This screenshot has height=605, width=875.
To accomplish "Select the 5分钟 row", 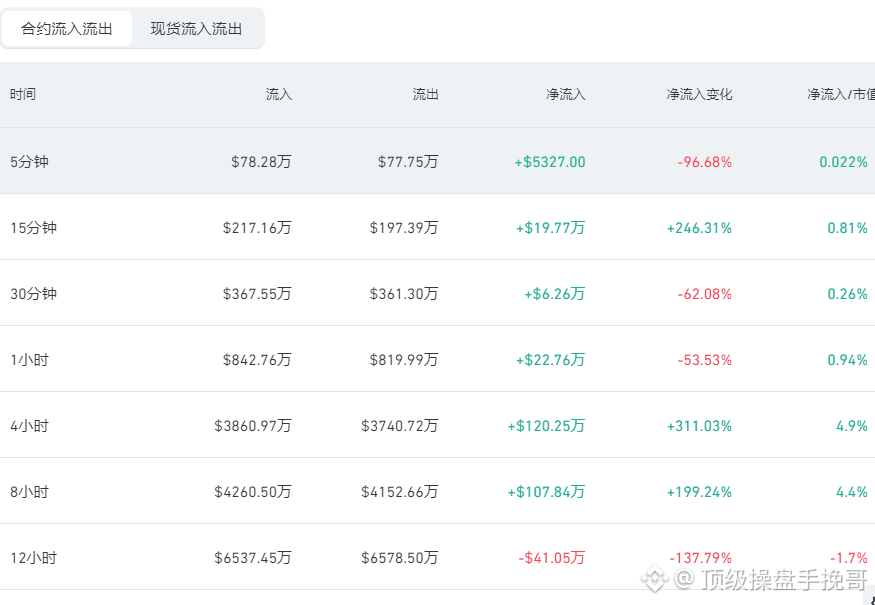I will click(x=438, y=161).
